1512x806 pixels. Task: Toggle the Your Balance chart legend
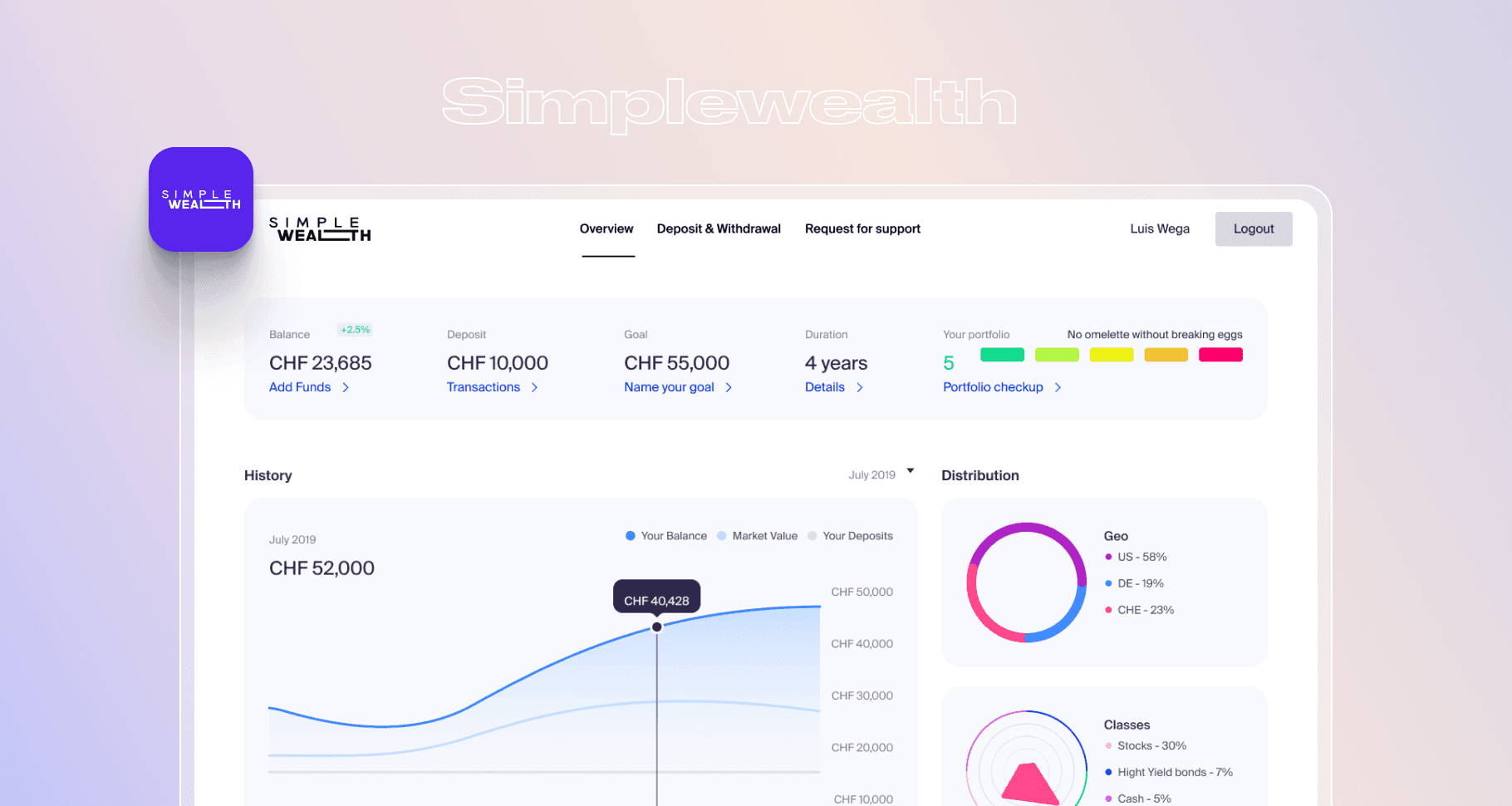tap(666, 536)
